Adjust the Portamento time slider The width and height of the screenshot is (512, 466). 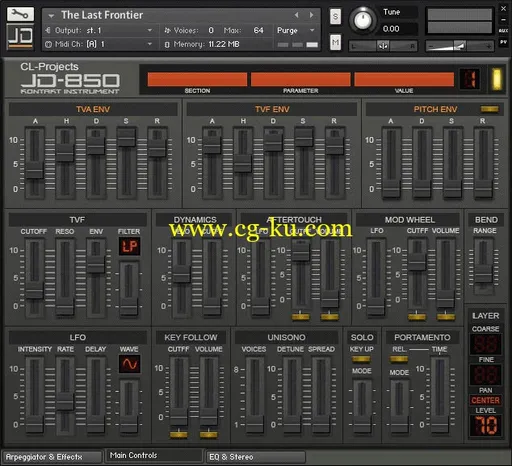click(440, 424)
